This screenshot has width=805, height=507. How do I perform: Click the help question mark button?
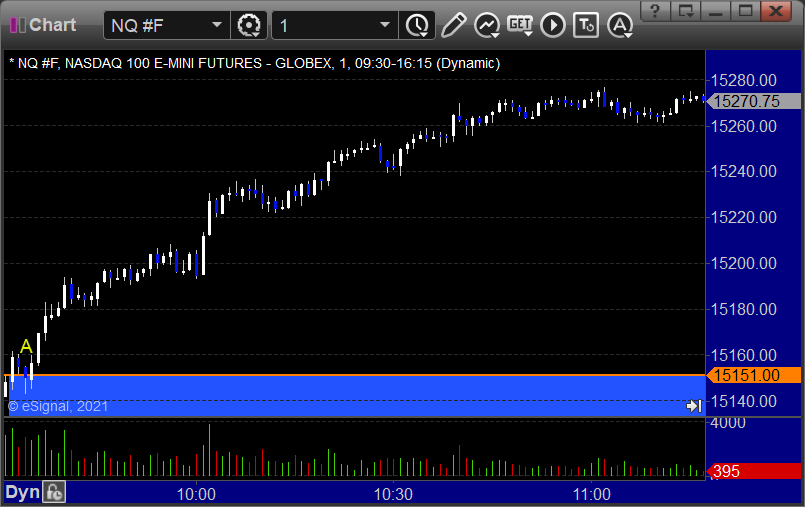click(x=656, y=10)
